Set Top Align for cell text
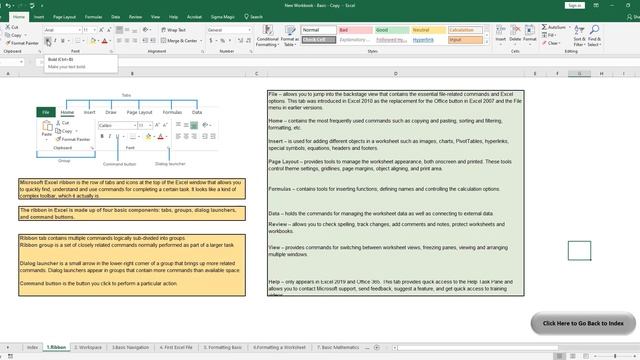This screenshot has height=360, width=640. tap(119, 30)
